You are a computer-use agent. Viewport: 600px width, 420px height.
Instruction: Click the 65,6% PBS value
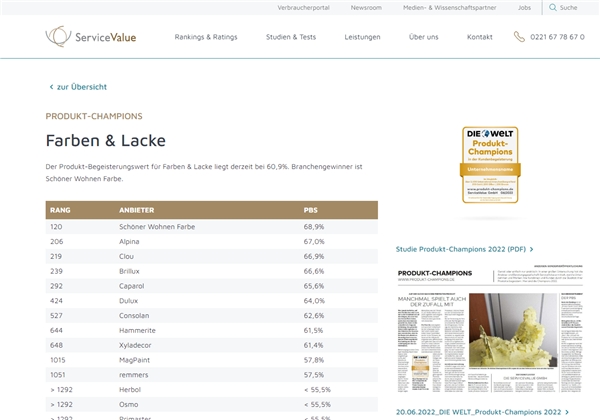[x=314, y=286]
